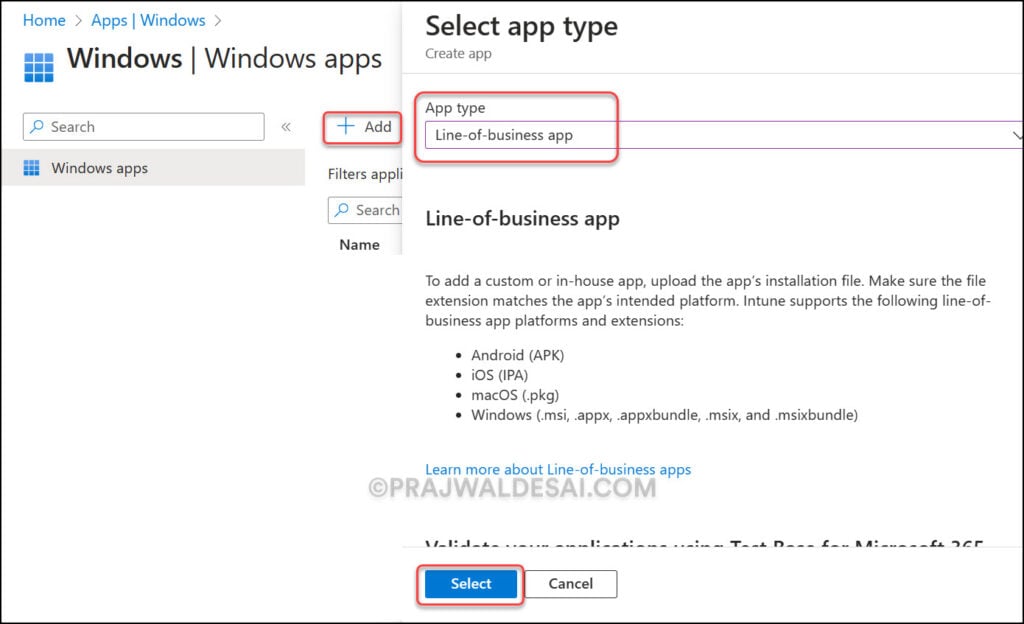Screen dimensions: 1024x624
Task: Click the Windows (.msi, .appx) bullet text
Action: coord(665,415)
